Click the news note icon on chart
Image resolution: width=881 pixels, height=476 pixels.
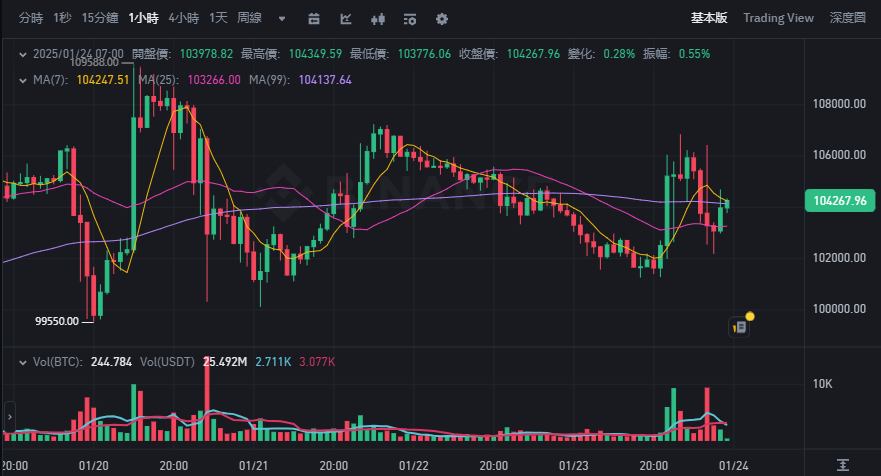coord(739,327)
